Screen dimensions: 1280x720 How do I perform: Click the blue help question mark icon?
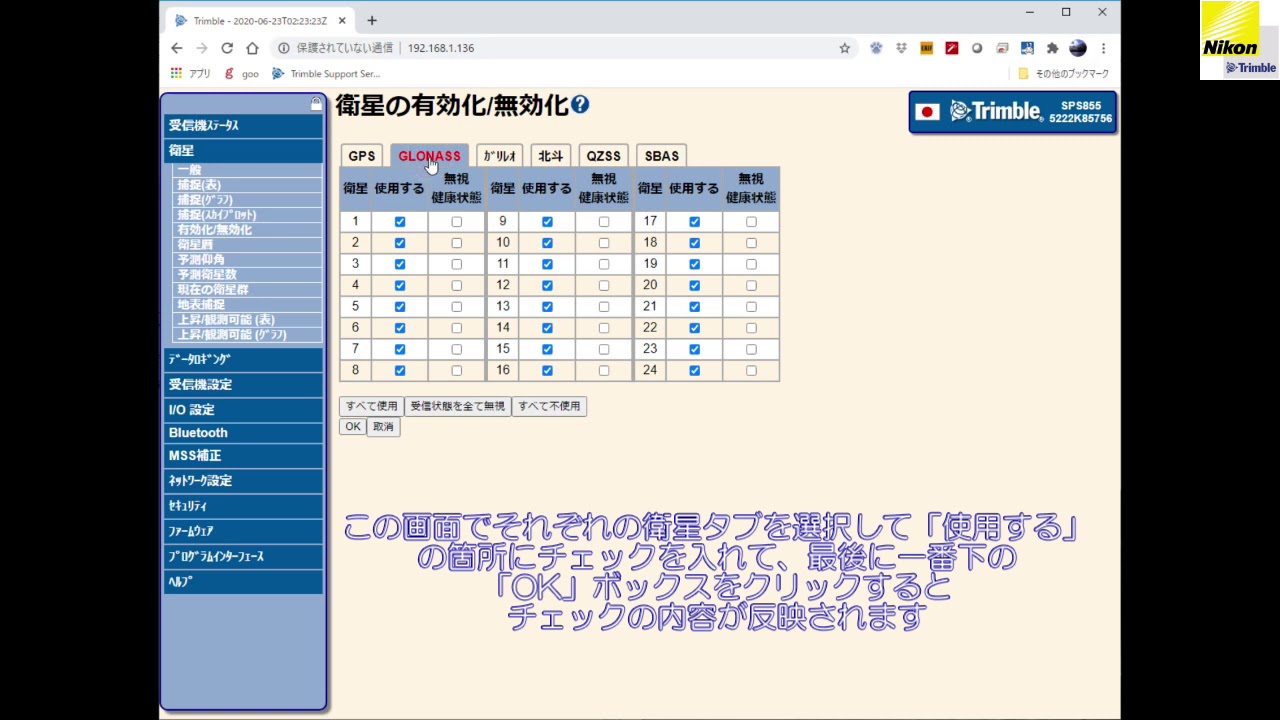click(580, 104)
